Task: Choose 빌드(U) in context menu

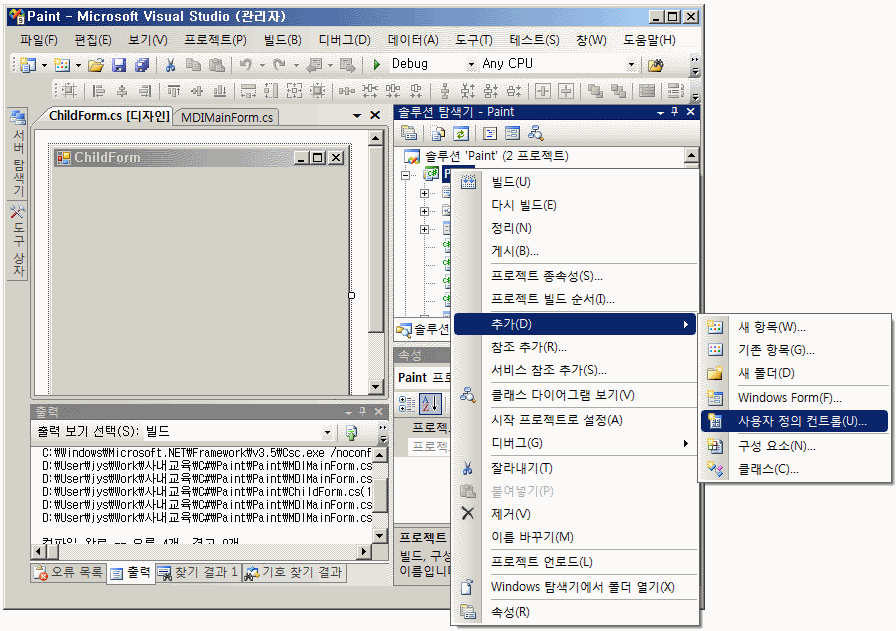Action: pyautogui.click(x=575, y=182)
